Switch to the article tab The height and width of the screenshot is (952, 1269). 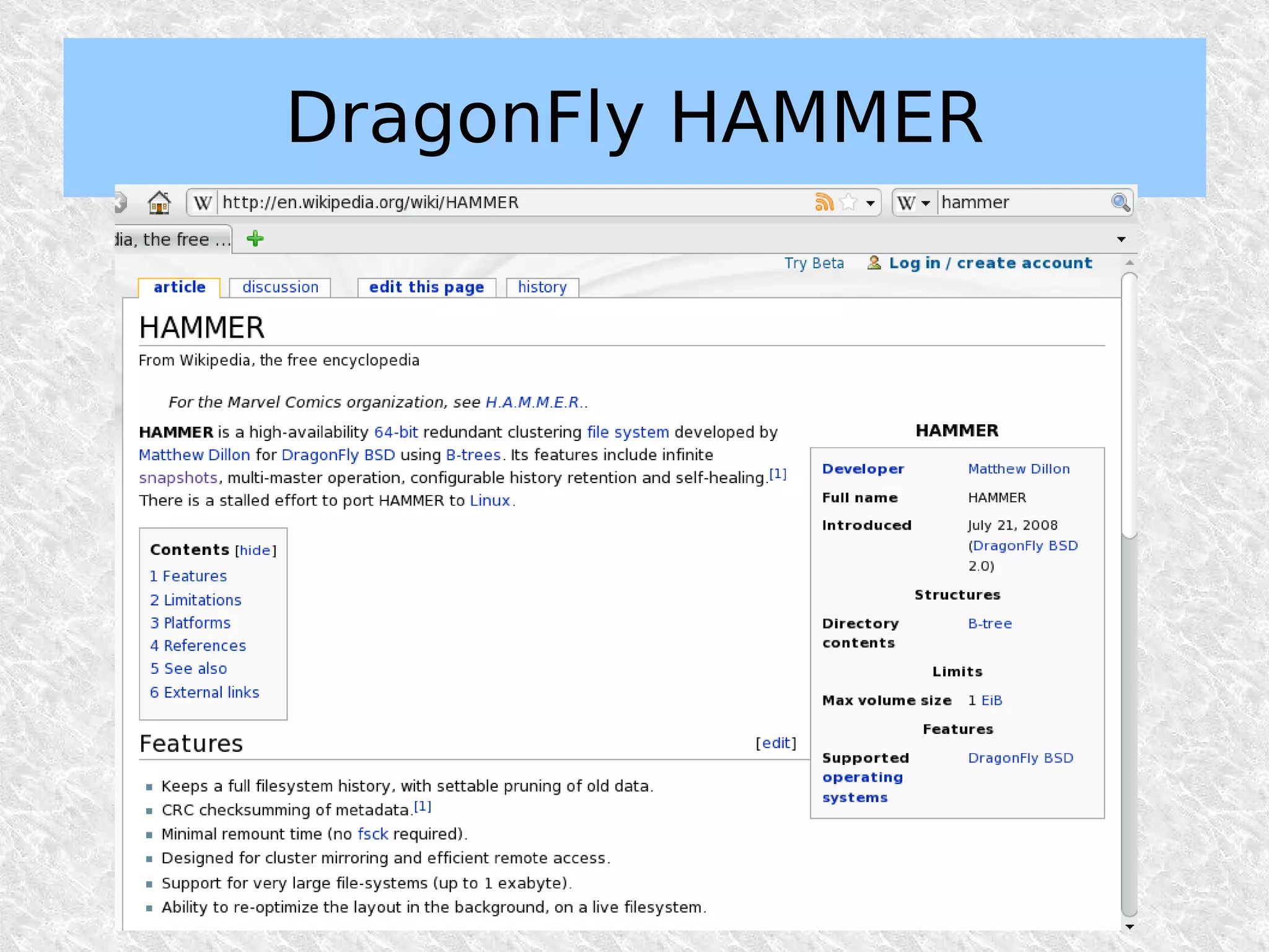[x=179, y=287]
